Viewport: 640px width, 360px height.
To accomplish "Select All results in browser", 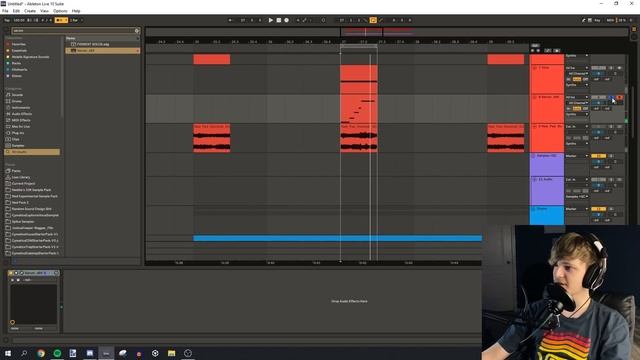I will (32, 152).
